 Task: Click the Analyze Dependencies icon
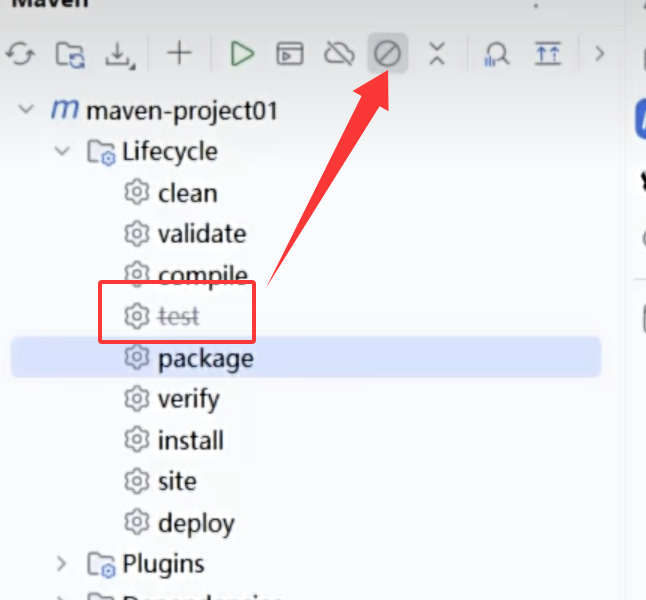pyautogui.click(x=496, y=54)
